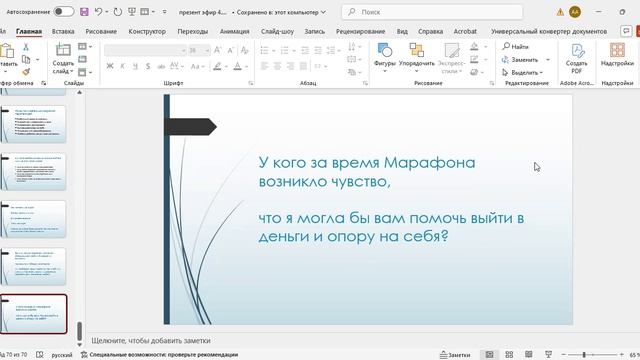Open the font size combo box
The height and width of the screenshot is (360, 640).
pyautogui.click(x=199, y=50)
